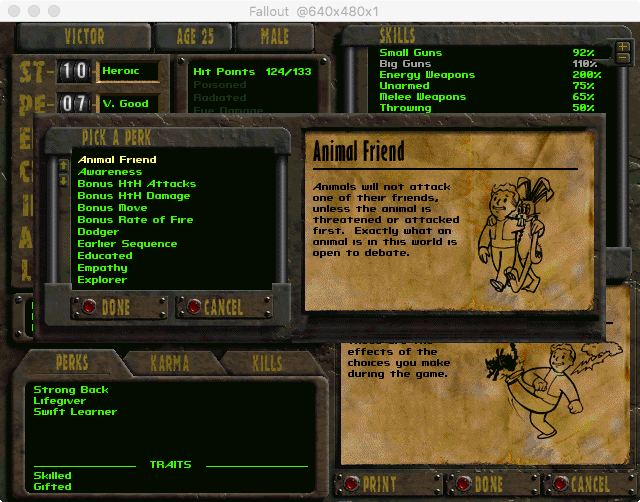
Task: Select the Dodger perk
Action: (x=98, y=232)
